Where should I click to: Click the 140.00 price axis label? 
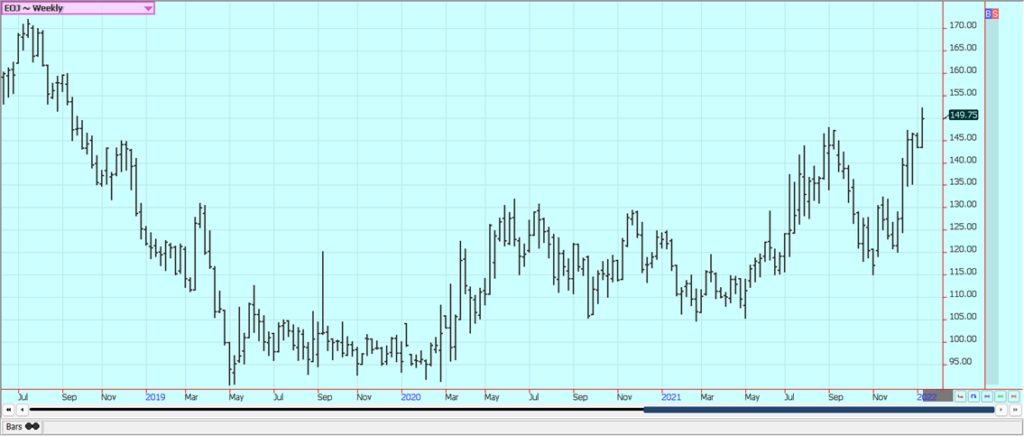coord(963,160)
